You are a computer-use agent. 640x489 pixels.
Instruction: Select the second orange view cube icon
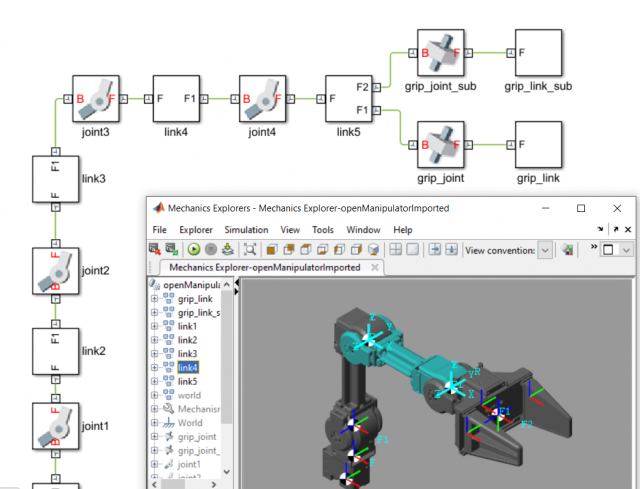click(289, 249)
